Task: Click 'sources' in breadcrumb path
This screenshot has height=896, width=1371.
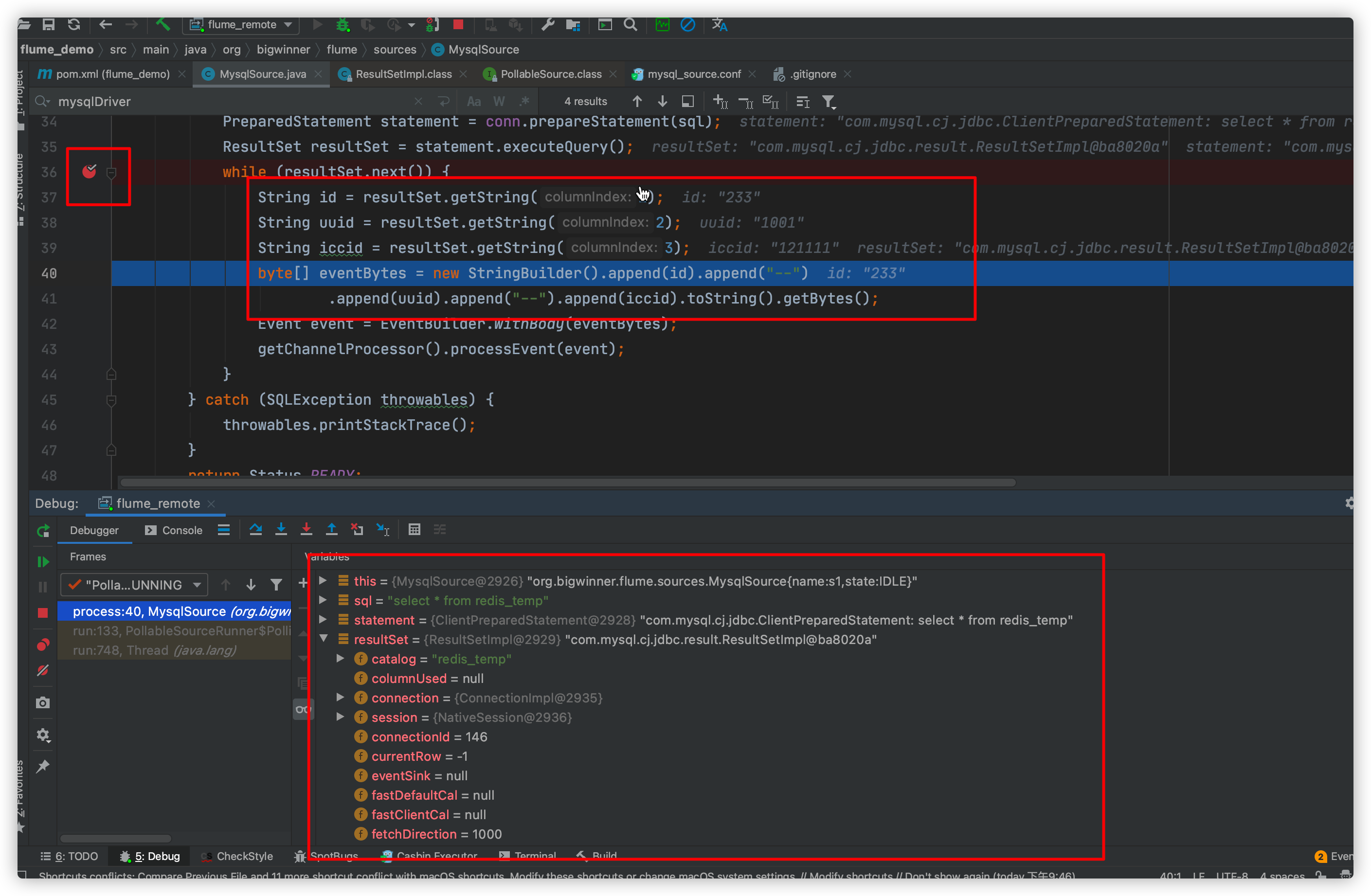Action: pos(395,50)
